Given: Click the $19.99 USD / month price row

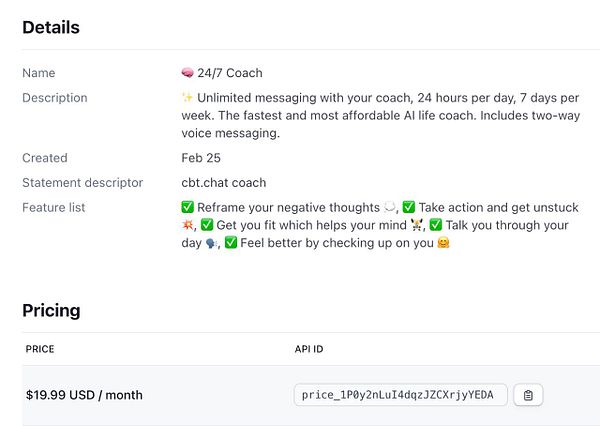Looking at the screenshot, I should point(85,395).
